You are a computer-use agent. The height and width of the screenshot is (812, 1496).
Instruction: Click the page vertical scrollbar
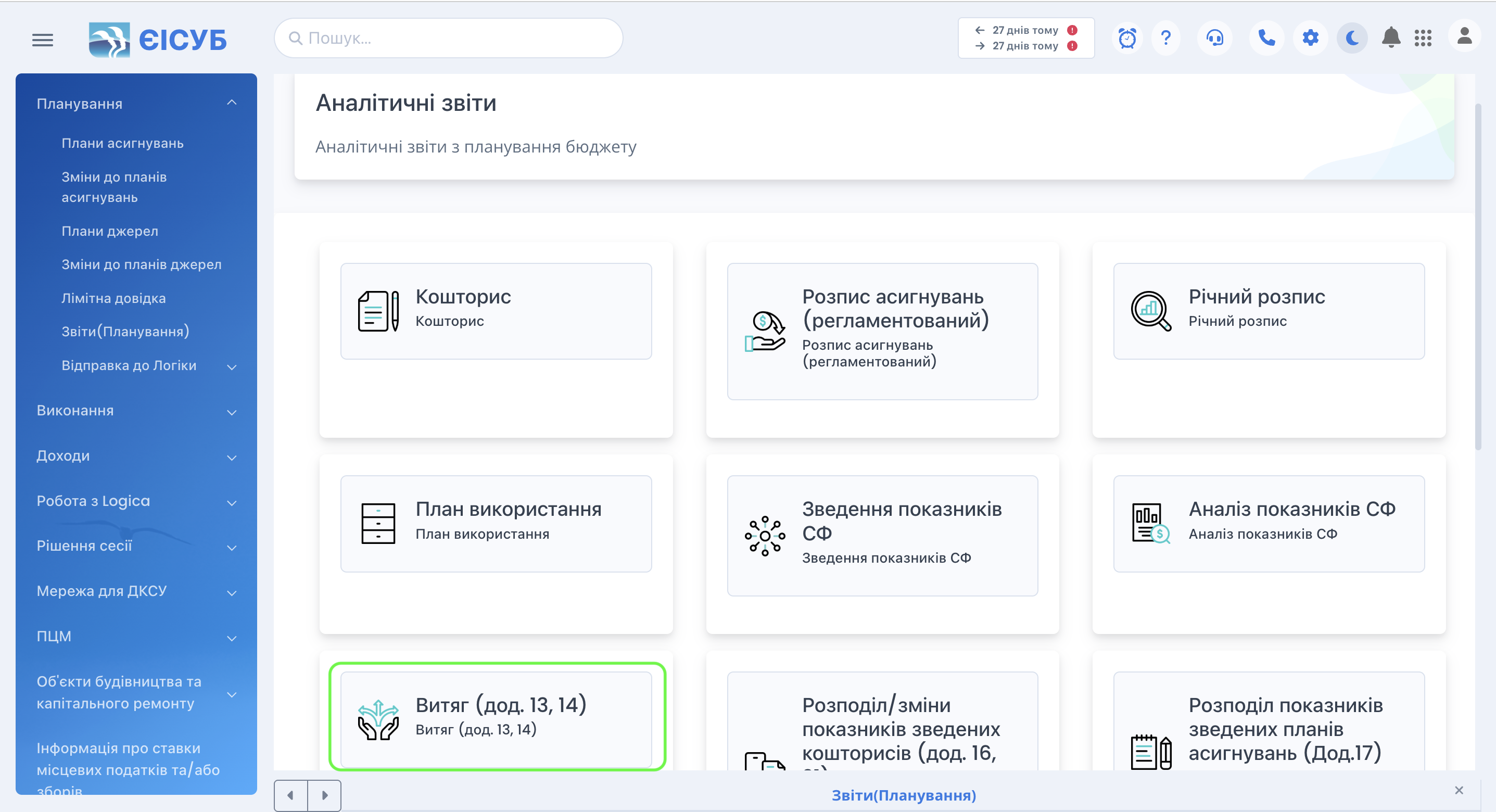point(1478,276)
